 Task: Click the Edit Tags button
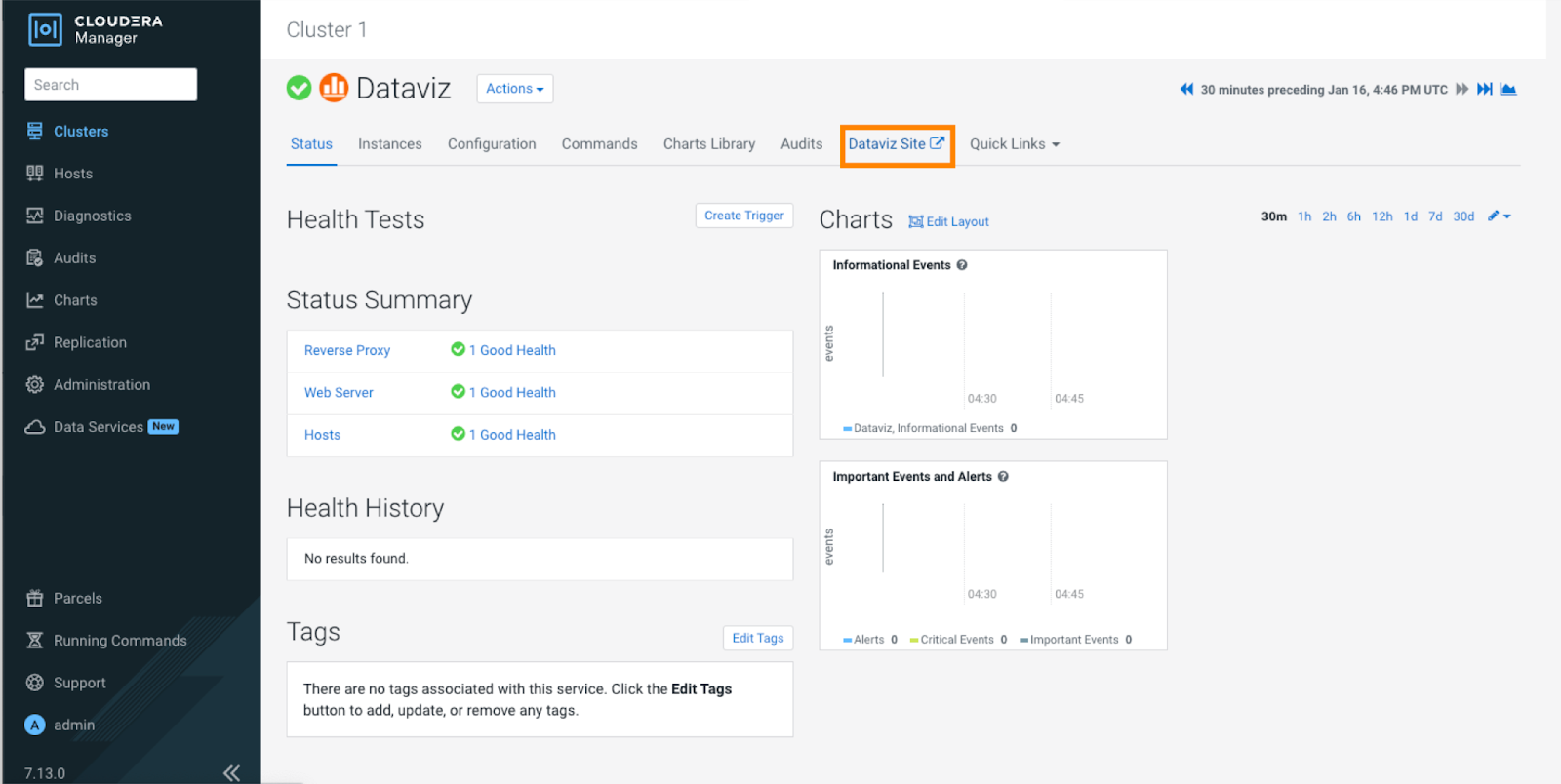[757, 638]
